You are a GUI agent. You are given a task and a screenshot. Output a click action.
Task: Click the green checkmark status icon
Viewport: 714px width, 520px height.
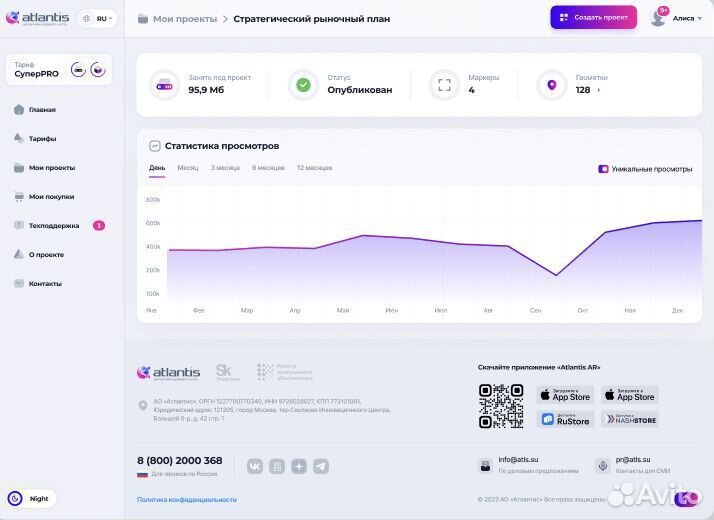point(303,85)
